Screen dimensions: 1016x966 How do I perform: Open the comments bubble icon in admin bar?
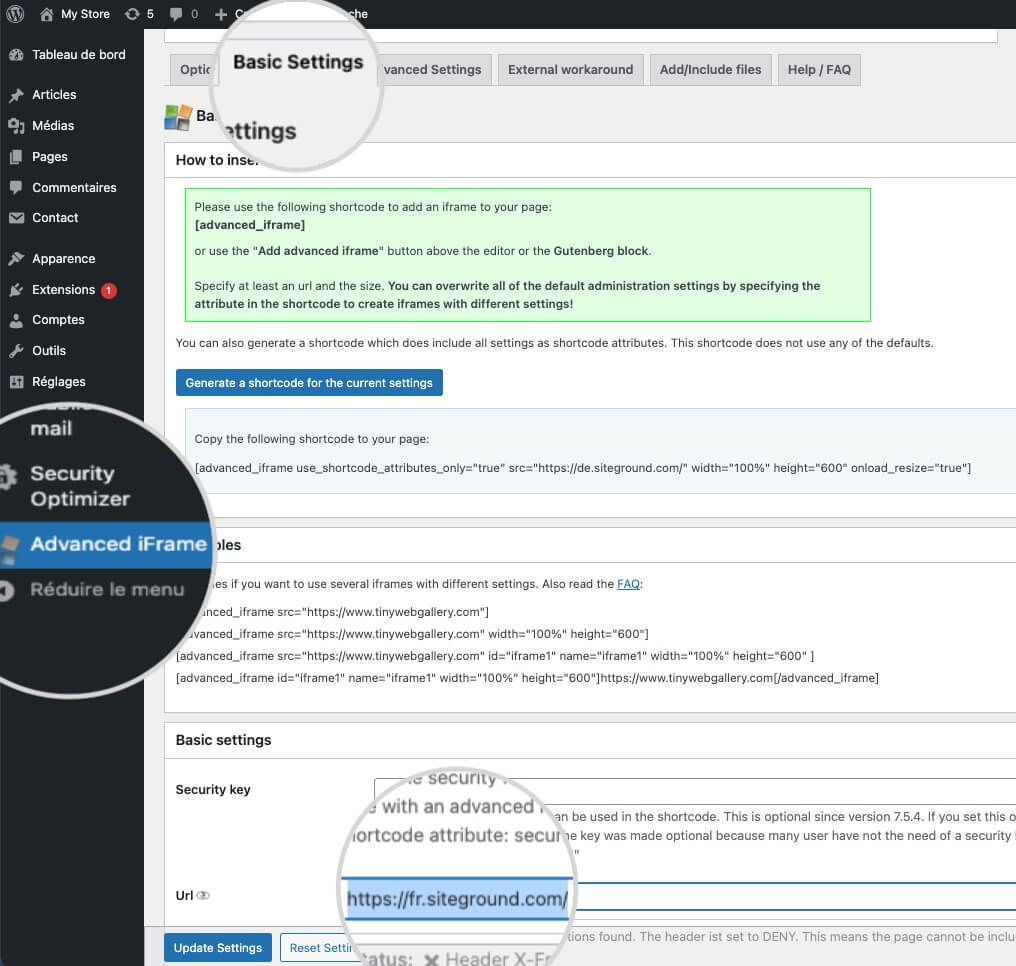(176, 14)
